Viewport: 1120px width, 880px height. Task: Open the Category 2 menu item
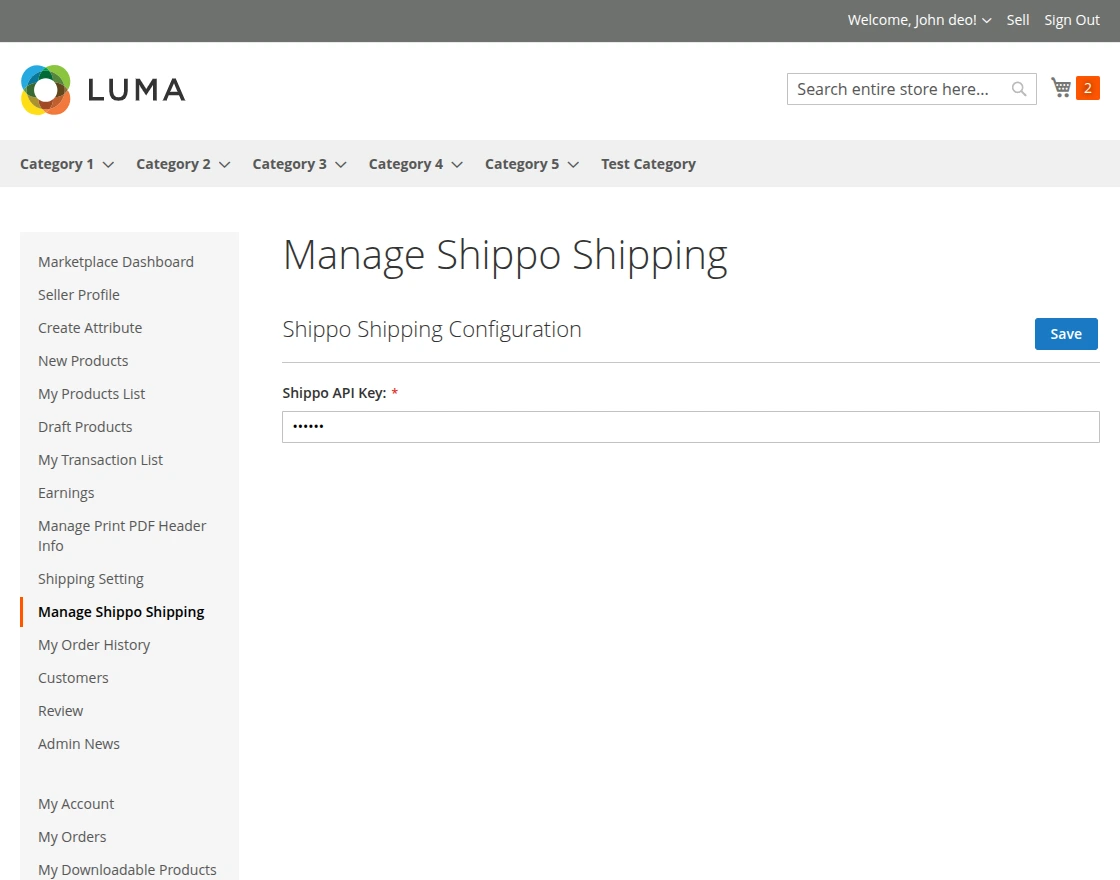[174, 164]
